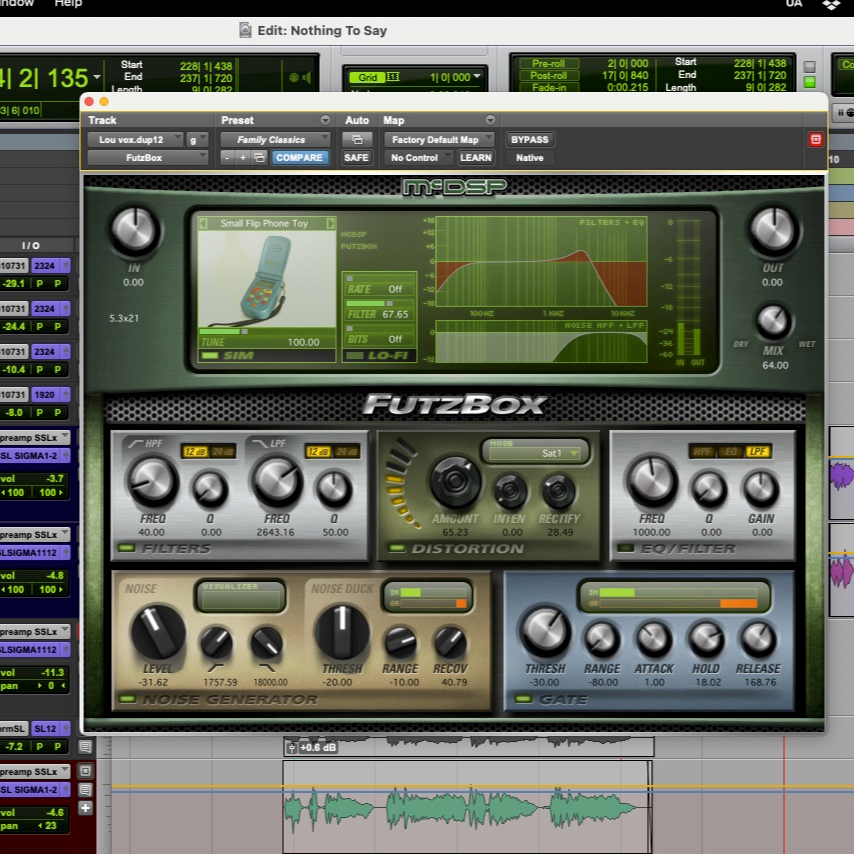Click the plus icon beside the pan 23 track
Screen dimensions: 854x854
(85, 808)
